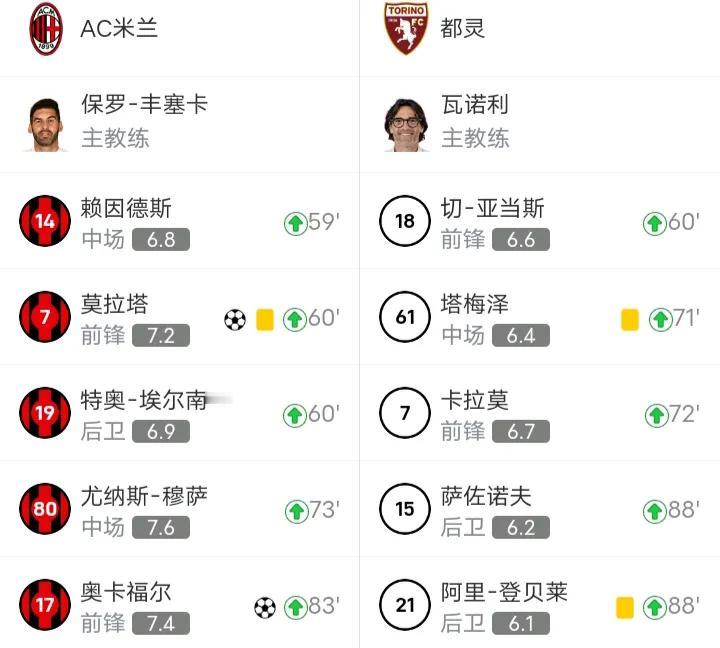
Task: Click the Torino FC club crest
Action: [x=406, y=28]
